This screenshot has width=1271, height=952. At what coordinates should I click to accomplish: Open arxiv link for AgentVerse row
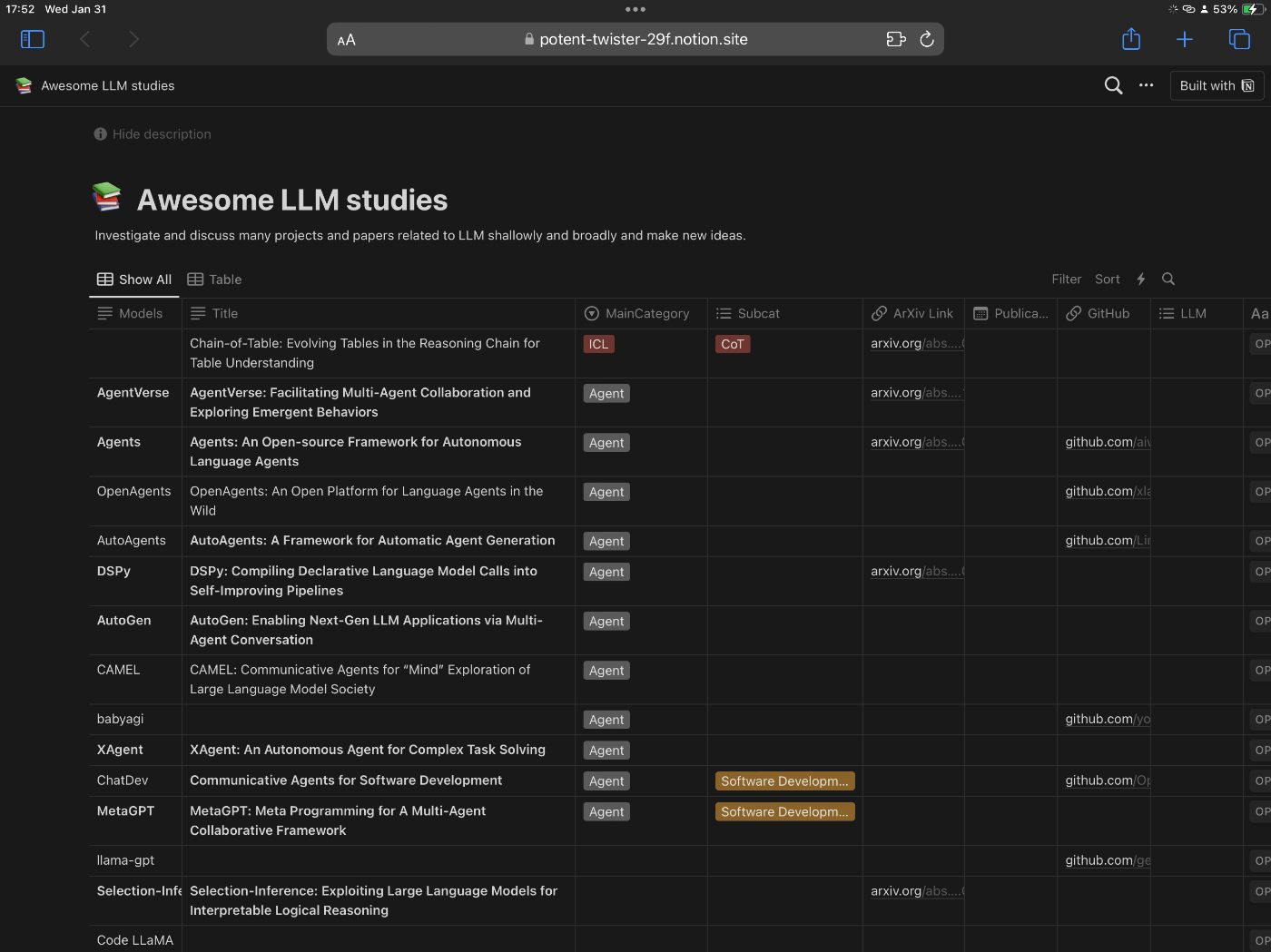click(916, 393)
